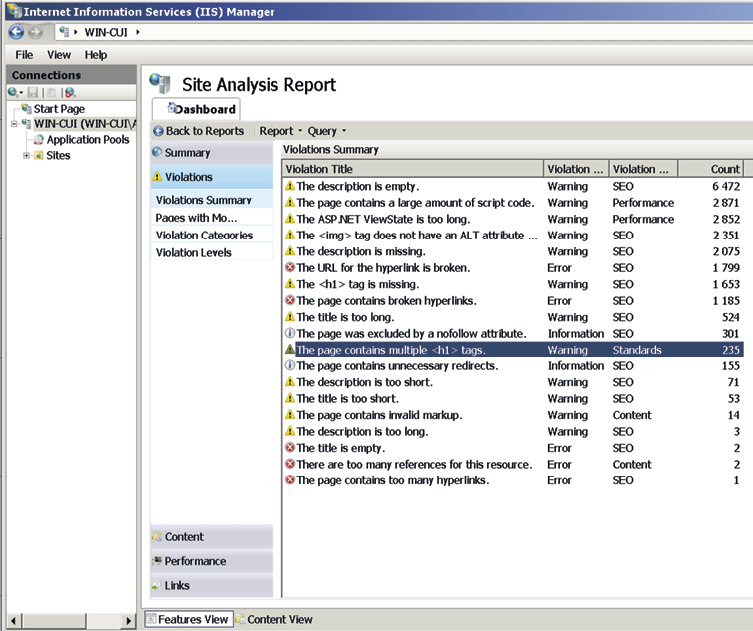The width and height of the screenshot is (753, 631).
Task: Open the Links section
Action: (x=212, y=585)
